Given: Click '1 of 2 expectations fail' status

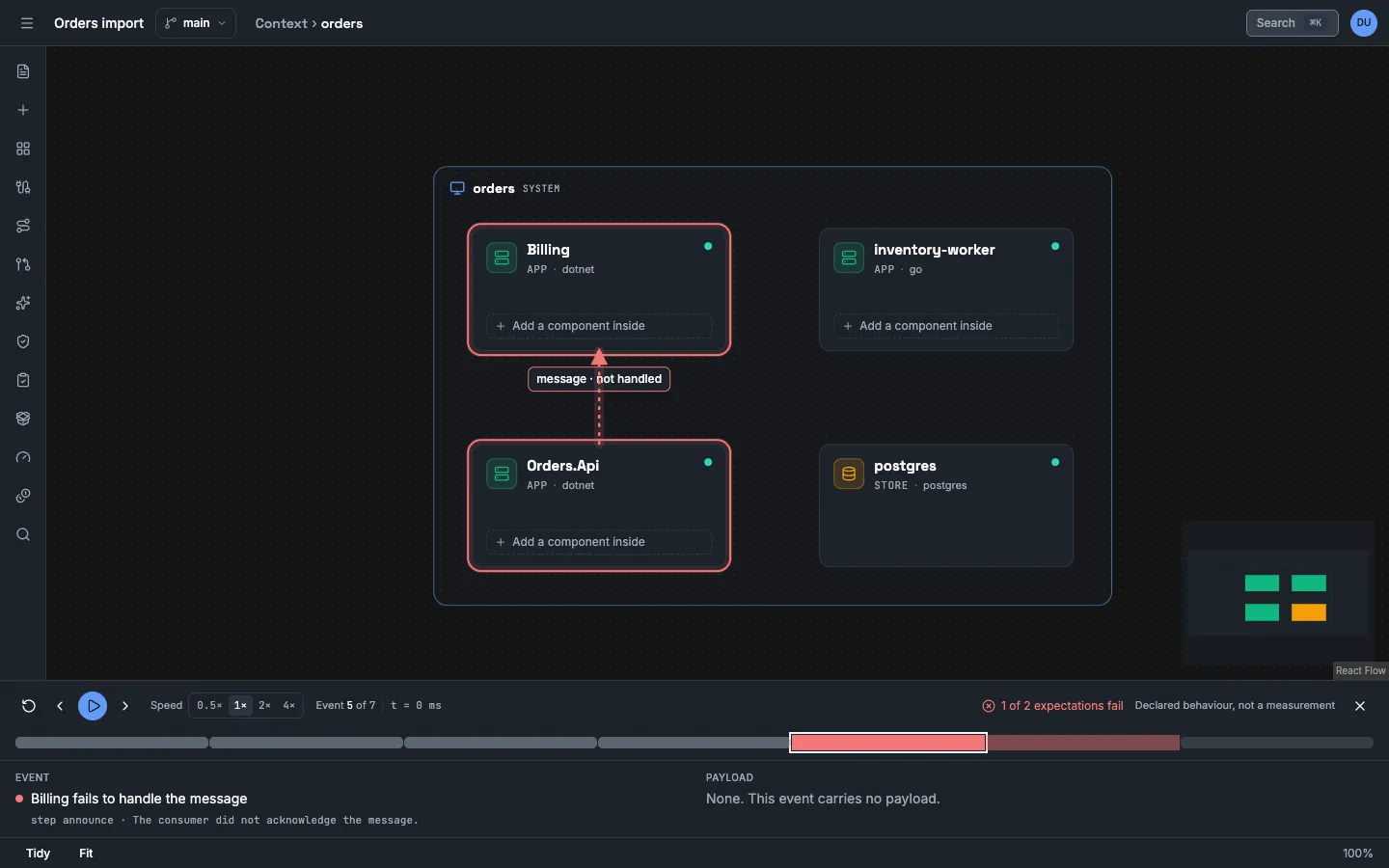Looking at the screenshot, I should 1052,706.
